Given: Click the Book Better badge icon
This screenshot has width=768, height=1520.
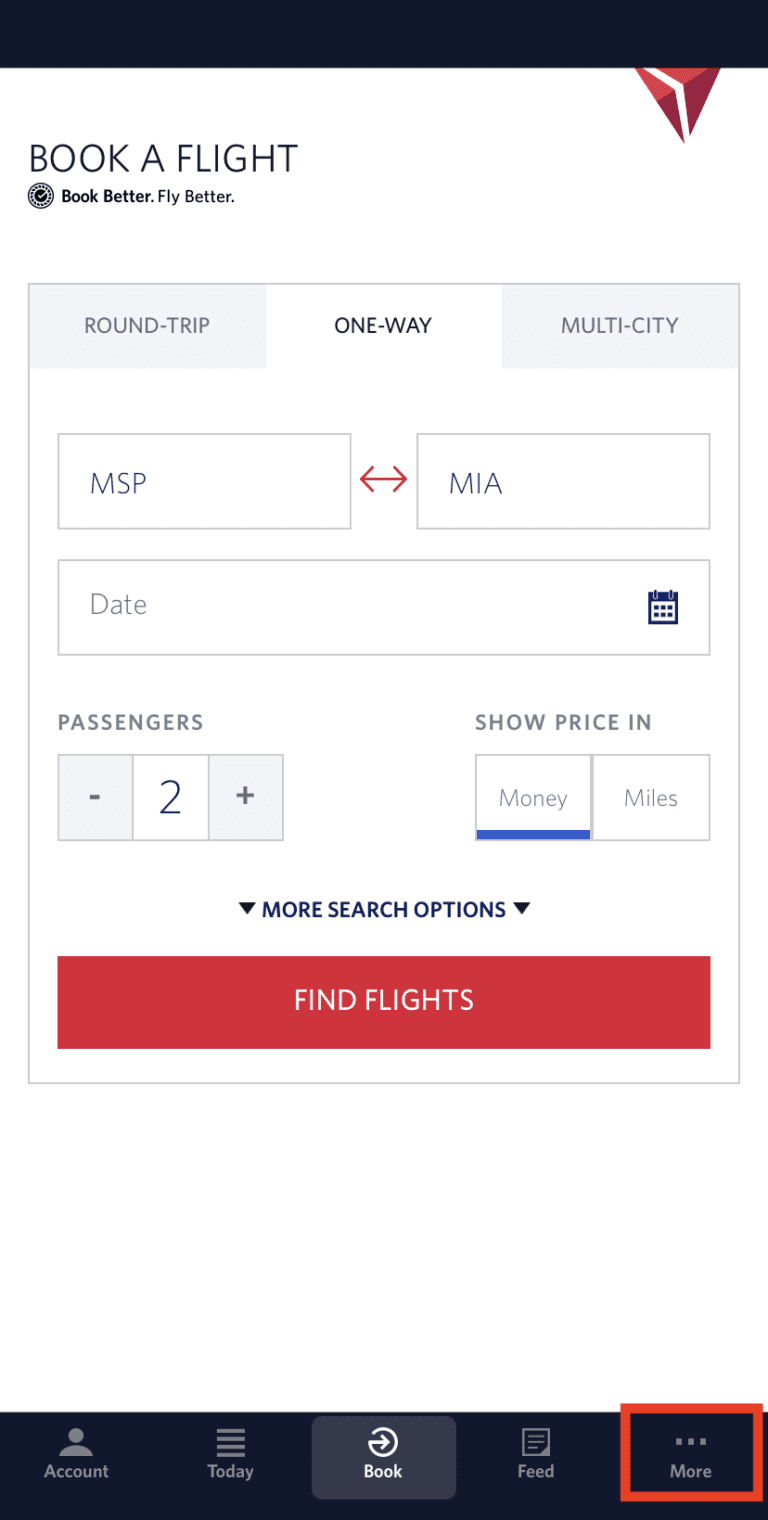Looking at the screenshot, I should [40, 196].
